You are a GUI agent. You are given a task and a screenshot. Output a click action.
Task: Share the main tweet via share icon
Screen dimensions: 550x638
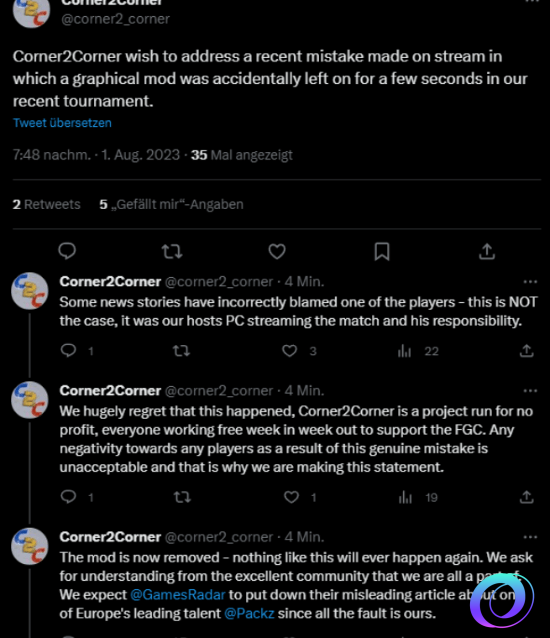click(487, 251)
